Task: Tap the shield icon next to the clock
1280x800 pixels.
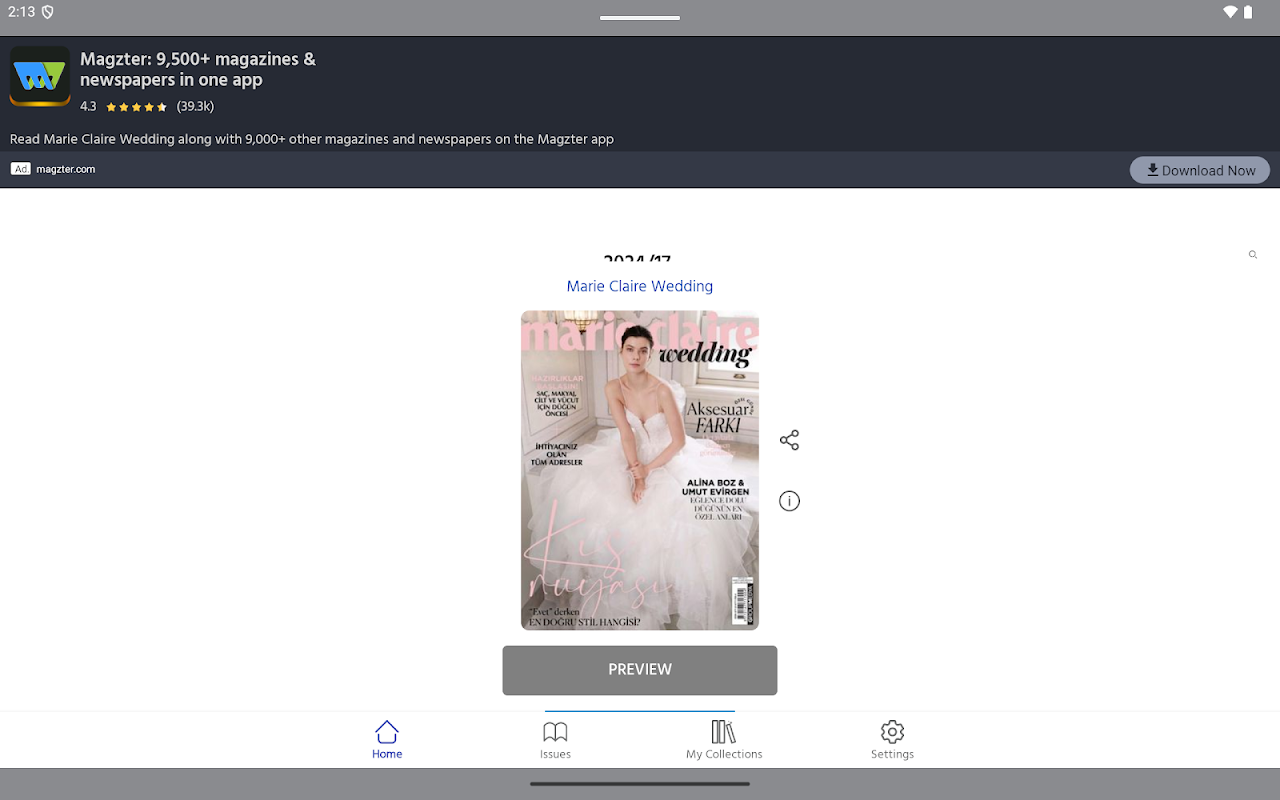Action: pos(47,12)
